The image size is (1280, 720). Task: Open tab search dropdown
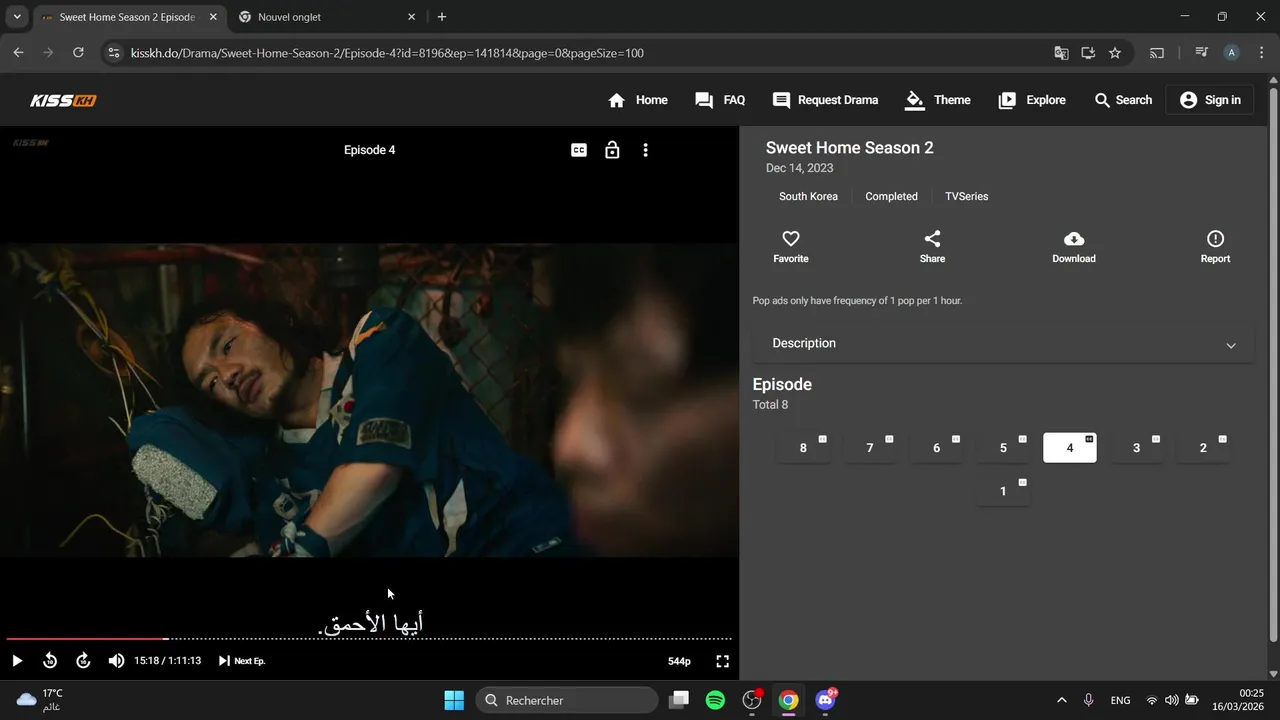click(16, 17)
